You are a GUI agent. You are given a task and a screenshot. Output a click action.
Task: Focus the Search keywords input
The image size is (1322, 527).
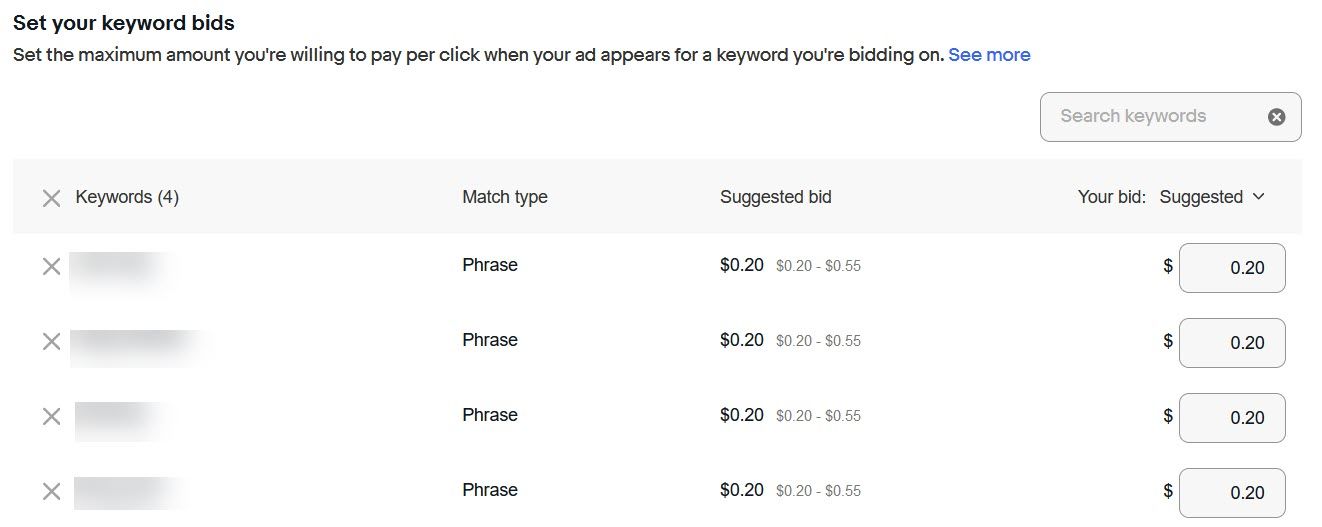(x=1150, y=117)
